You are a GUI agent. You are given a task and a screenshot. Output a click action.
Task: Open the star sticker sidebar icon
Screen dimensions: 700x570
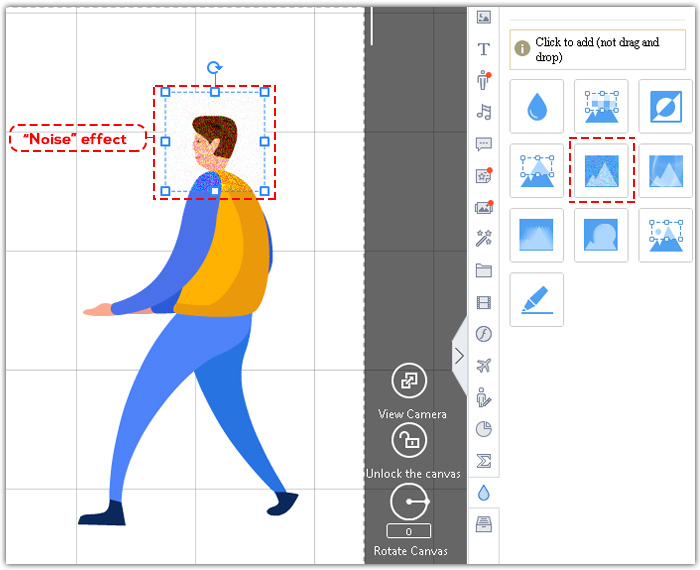pyautogui.click(x=483, y=175)
